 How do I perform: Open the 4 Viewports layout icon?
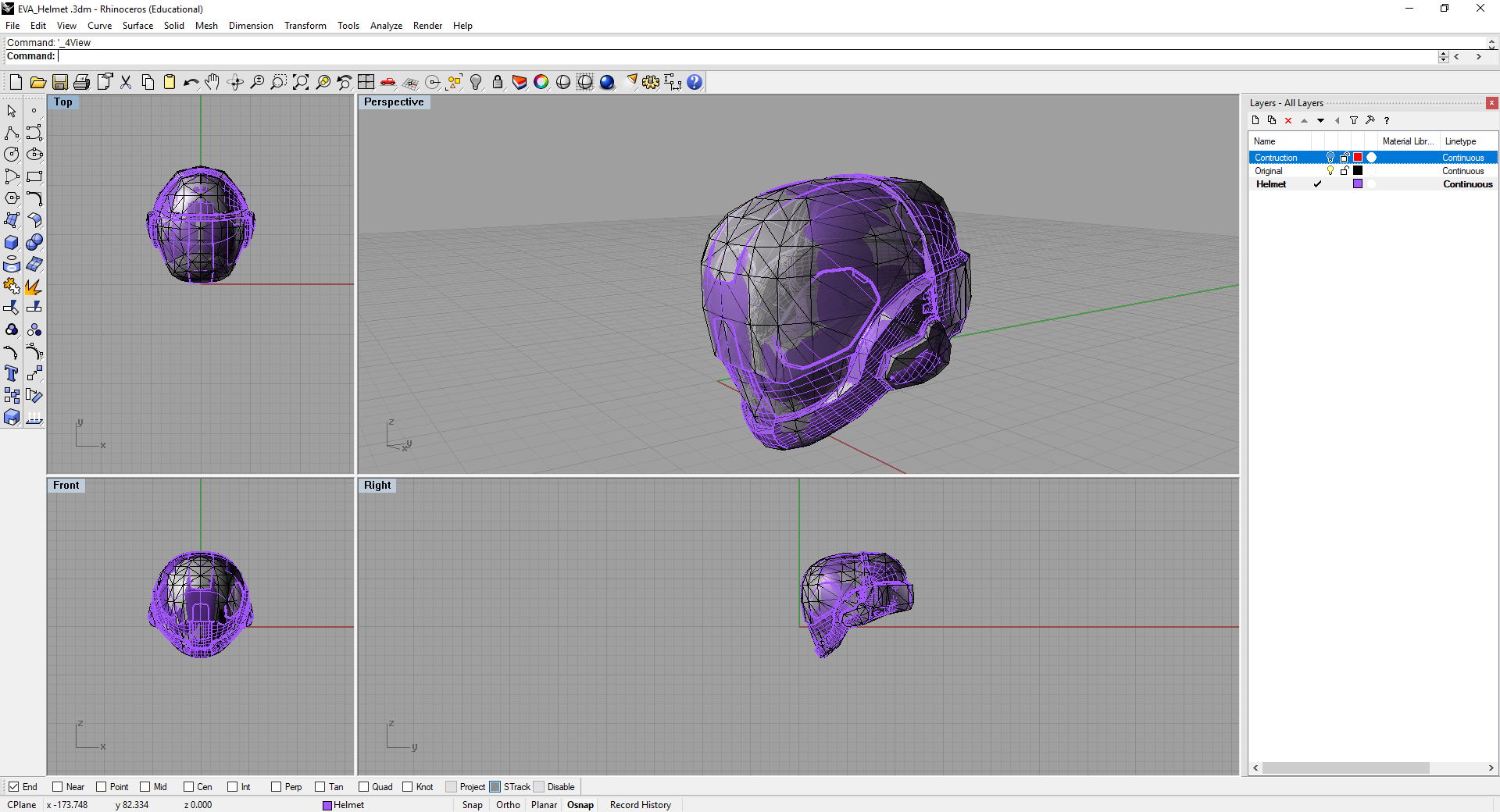[366, 82]
